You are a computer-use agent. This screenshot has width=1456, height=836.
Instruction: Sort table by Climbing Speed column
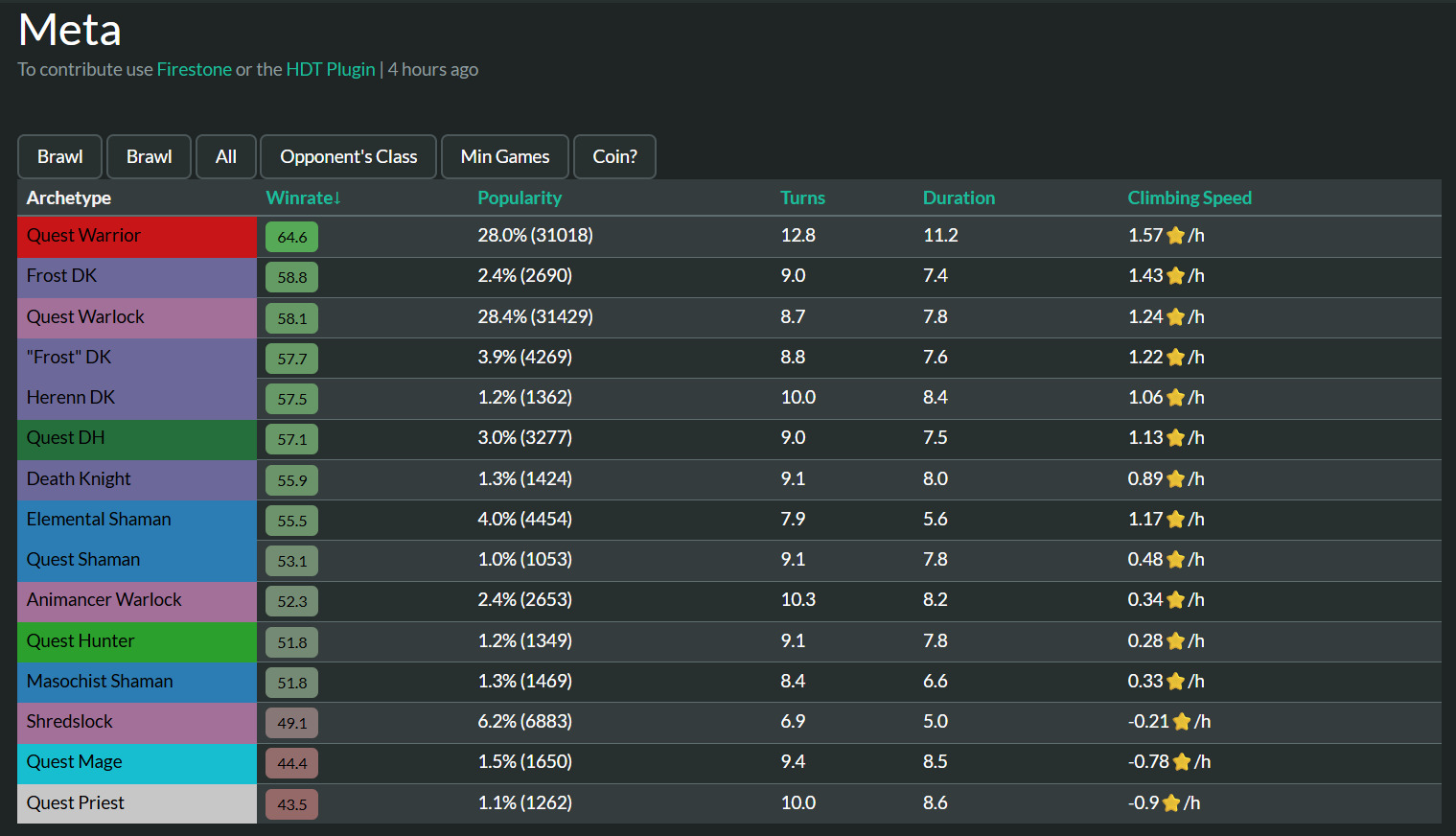point(1189,197)
